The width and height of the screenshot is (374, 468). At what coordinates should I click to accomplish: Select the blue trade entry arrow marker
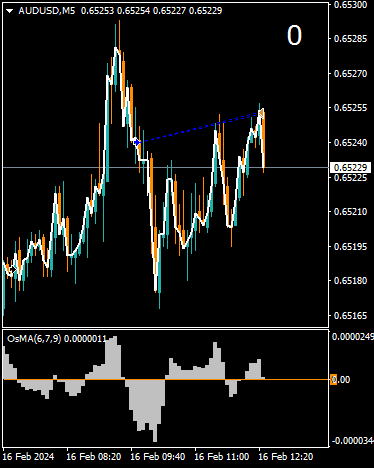pyautogui.click(x=137, y=142)
